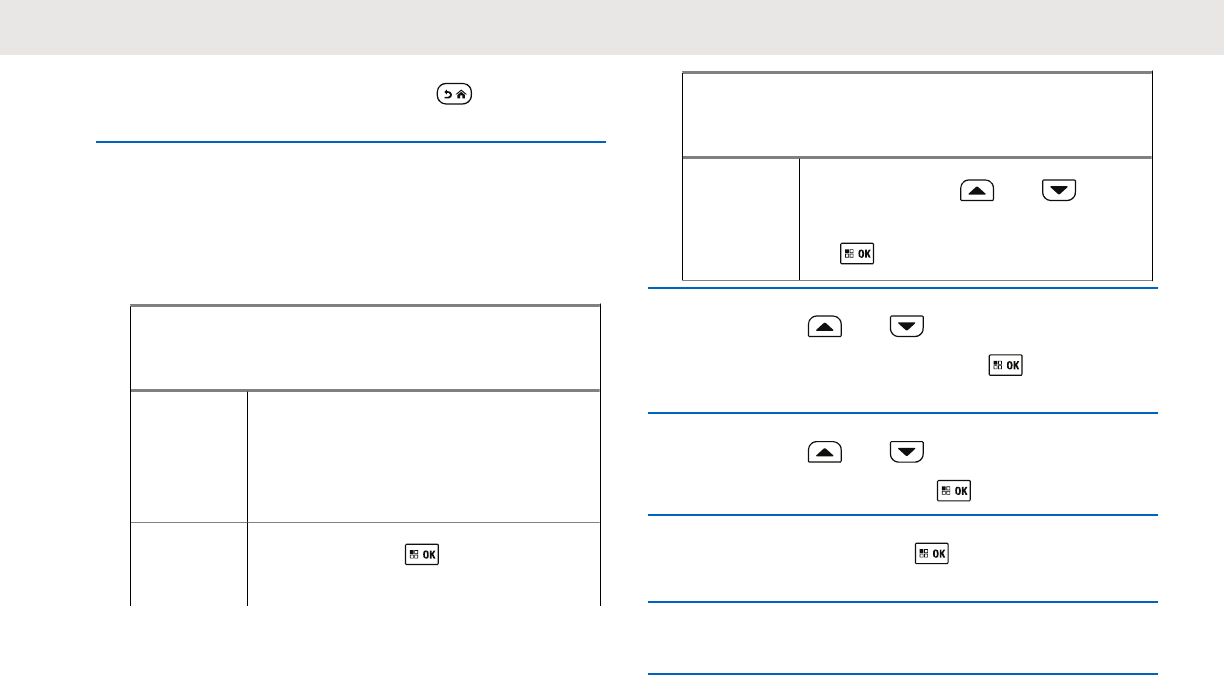Click down arrow in second step below right table
1224x675 pixels.
click(906, 453)
